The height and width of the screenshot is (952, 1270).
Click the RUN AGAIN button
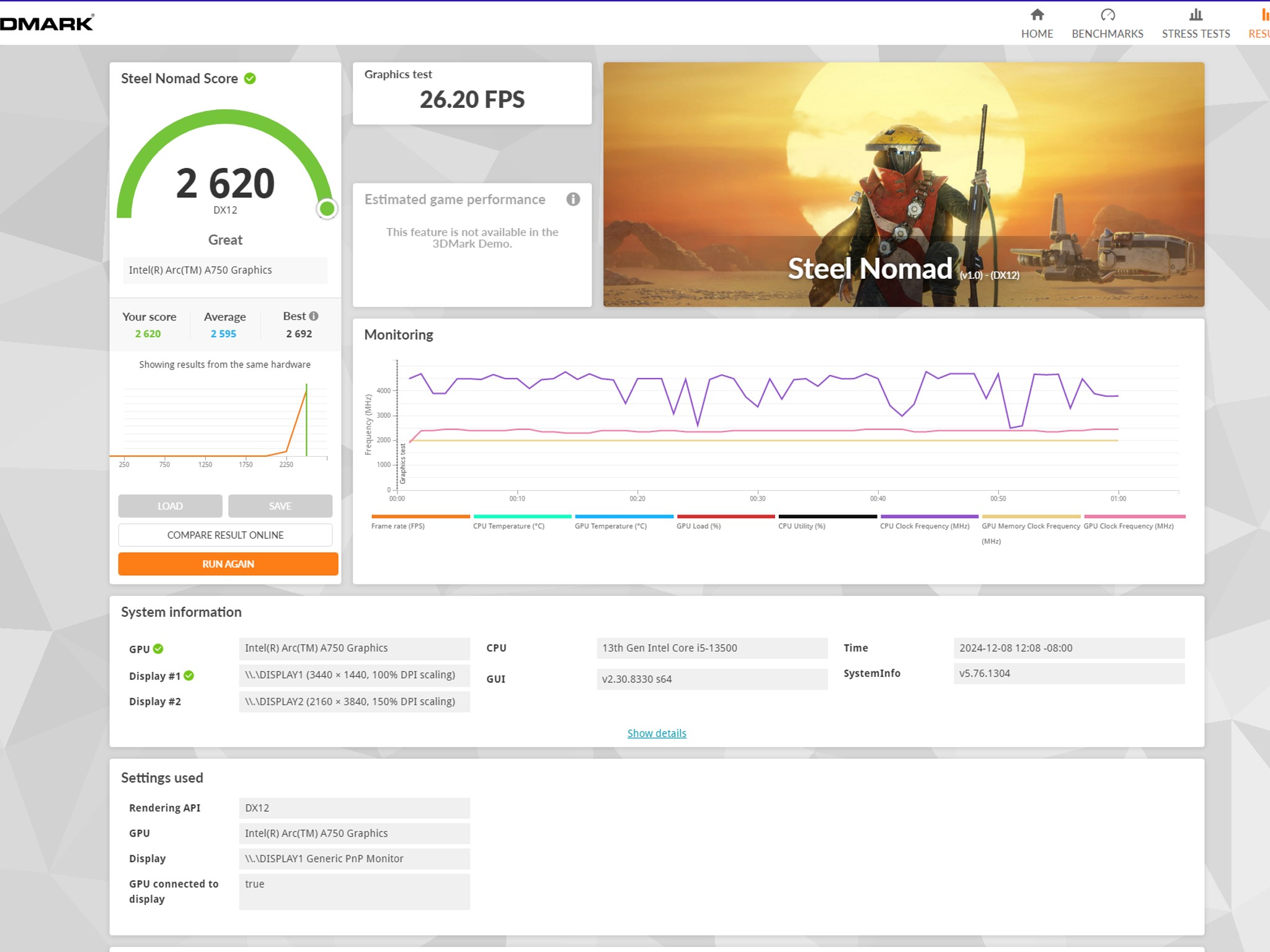(x=228, y=564)
